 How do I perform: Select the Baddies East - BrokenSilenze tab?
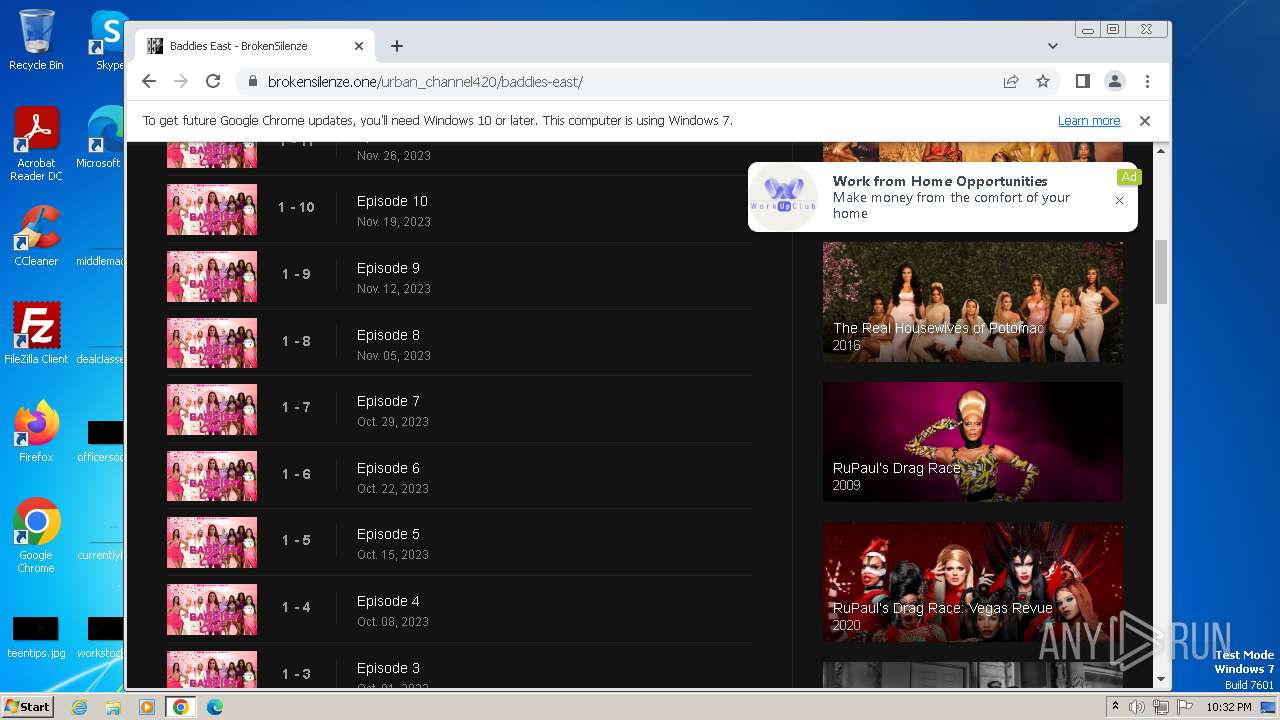[255, 46]
